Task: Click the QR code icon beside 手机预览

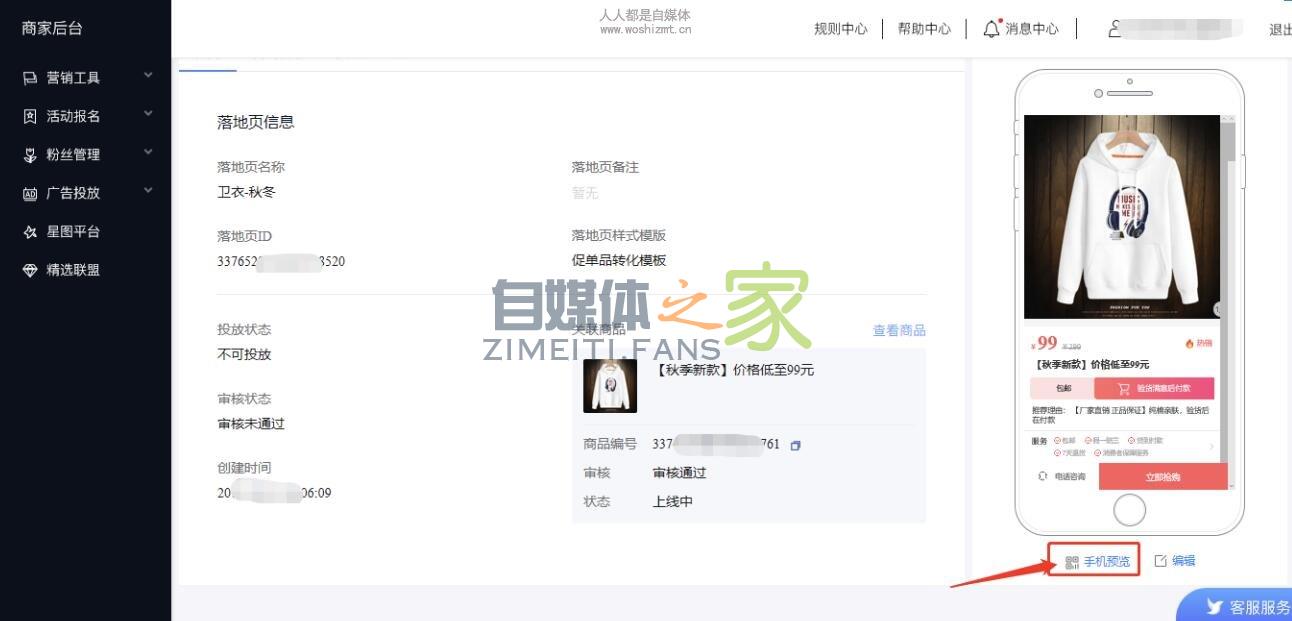Action: pos(1072,562)
